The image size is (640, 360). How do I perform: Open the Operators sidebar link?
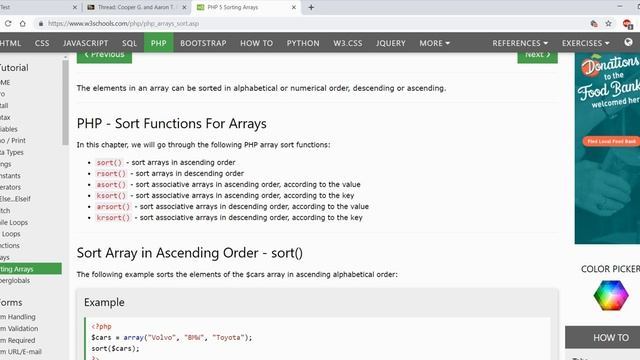10,187
